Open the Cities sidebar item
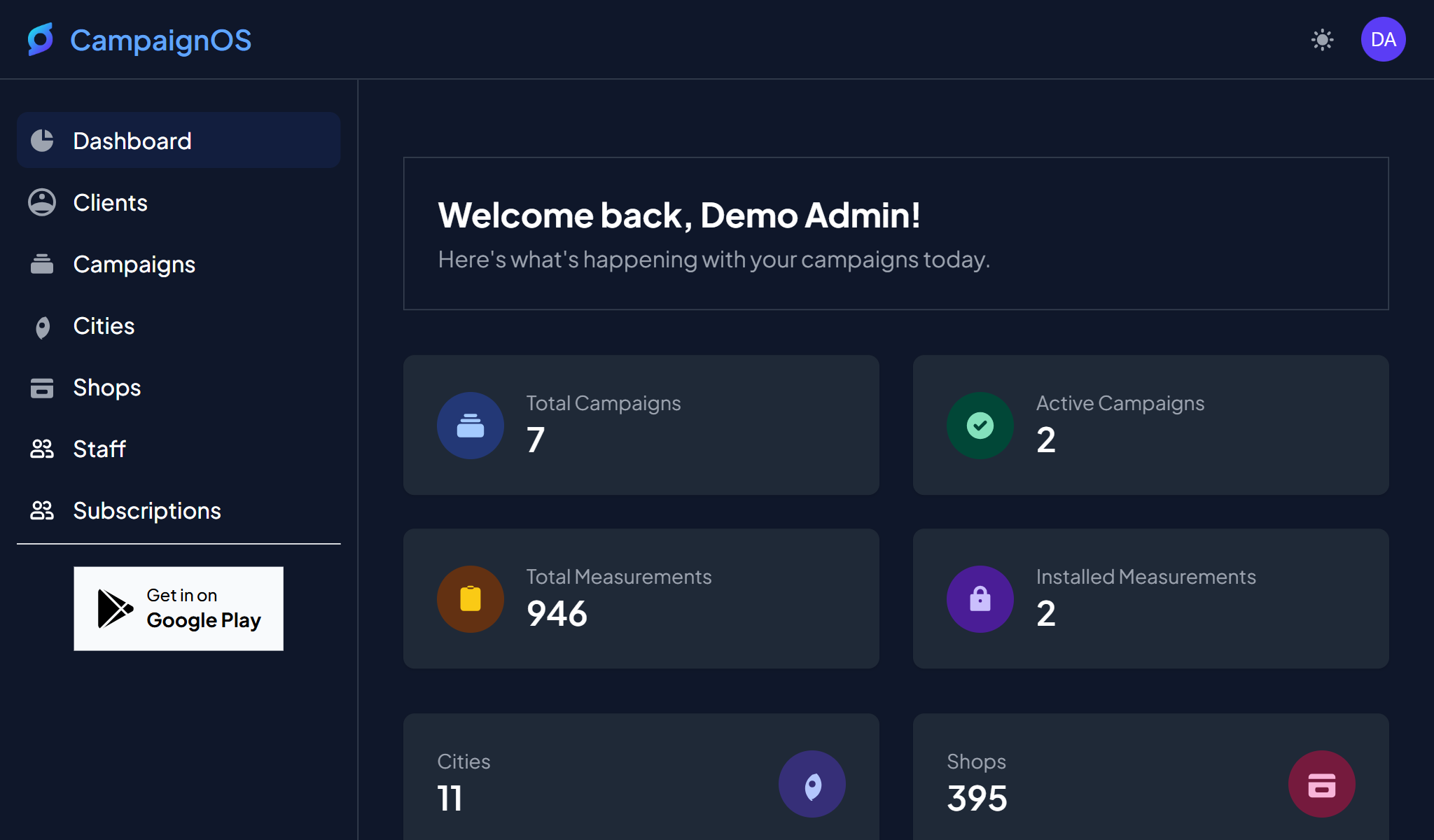Screen dimensions: 1434x840 (179, 325)
